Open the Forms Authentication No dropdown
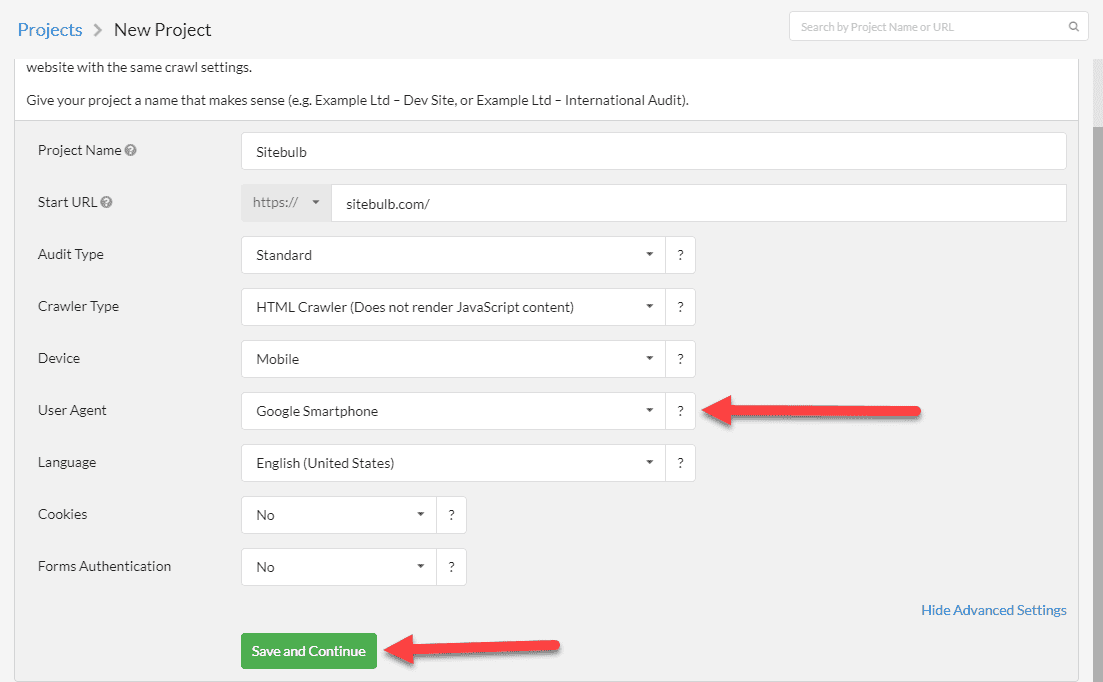1103x682 pixels. coord(339,567)
